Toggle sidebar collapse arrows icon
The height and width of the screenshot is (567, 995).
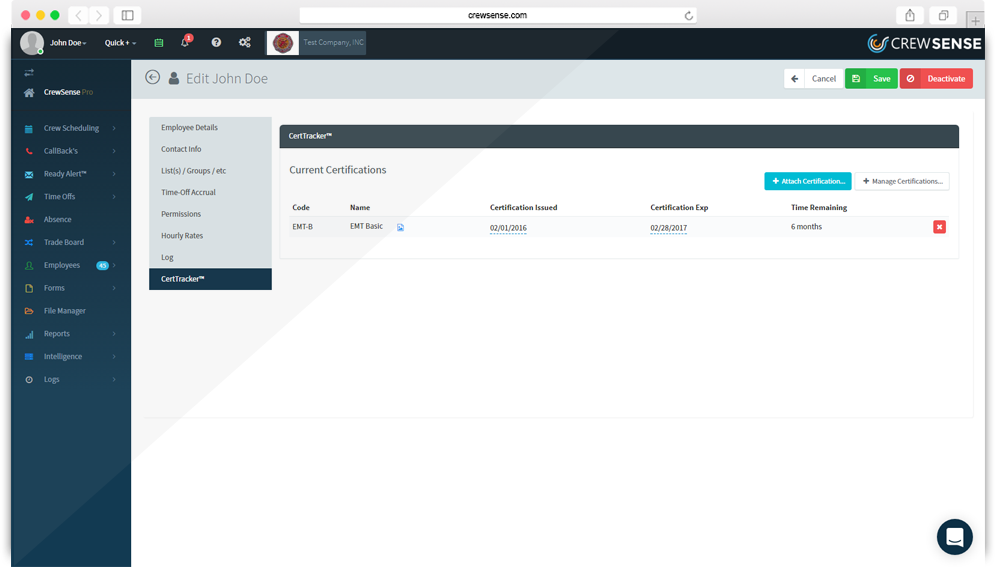click(29, 72)
